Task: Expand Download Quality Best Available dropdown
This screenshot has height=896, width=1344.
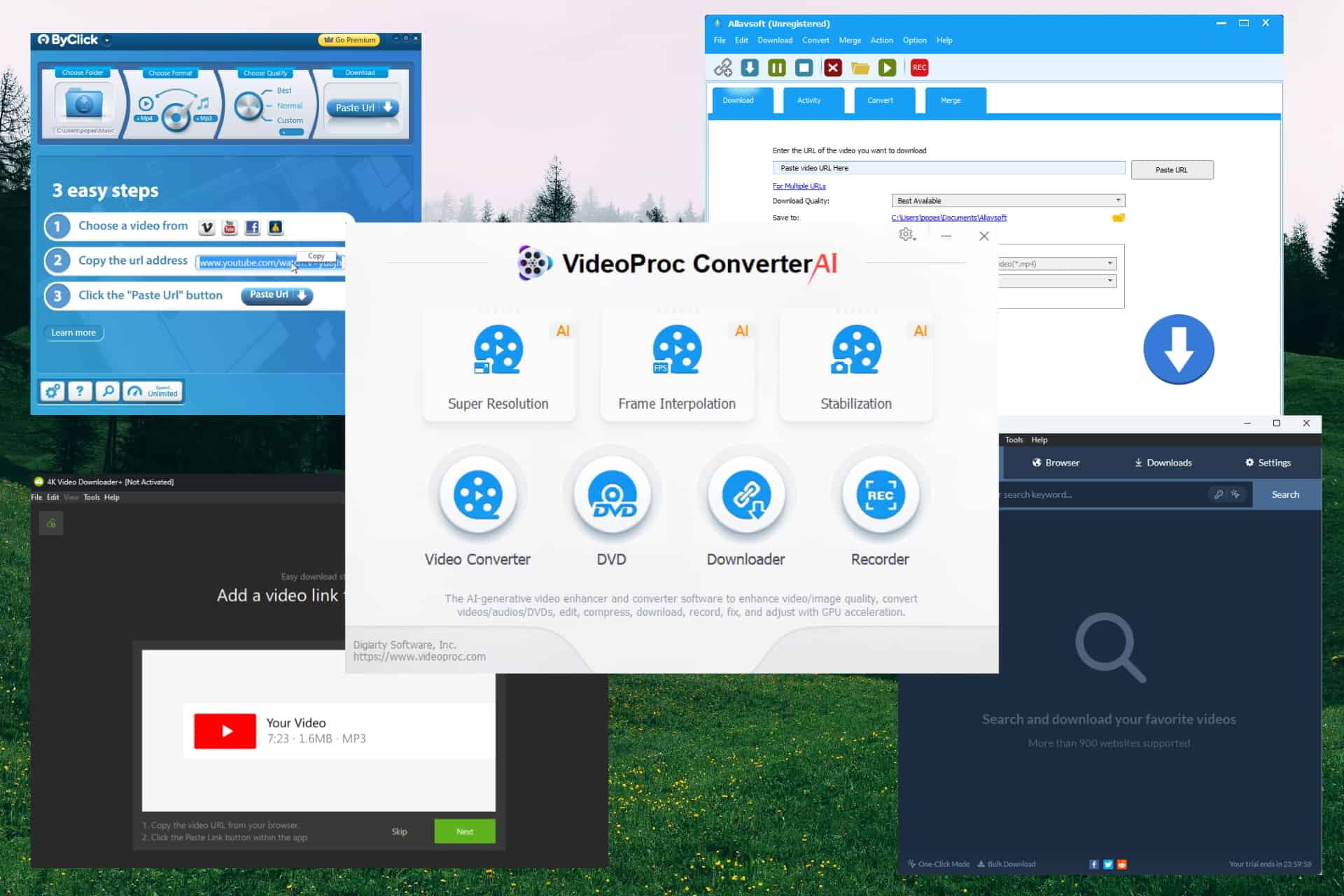Action: point(1008,201)
